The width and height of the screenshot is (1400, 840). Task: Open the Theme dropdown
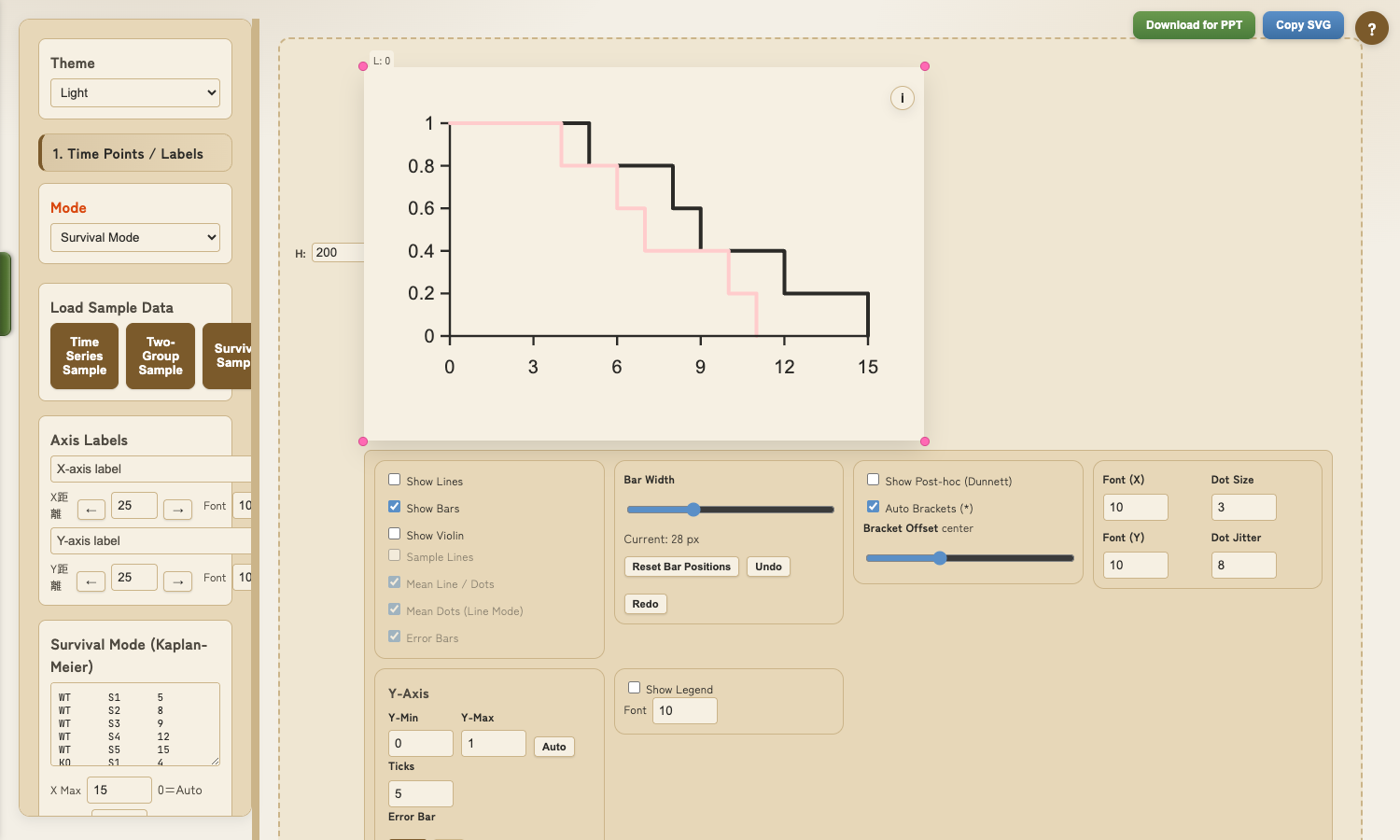[x=135, y=92]
